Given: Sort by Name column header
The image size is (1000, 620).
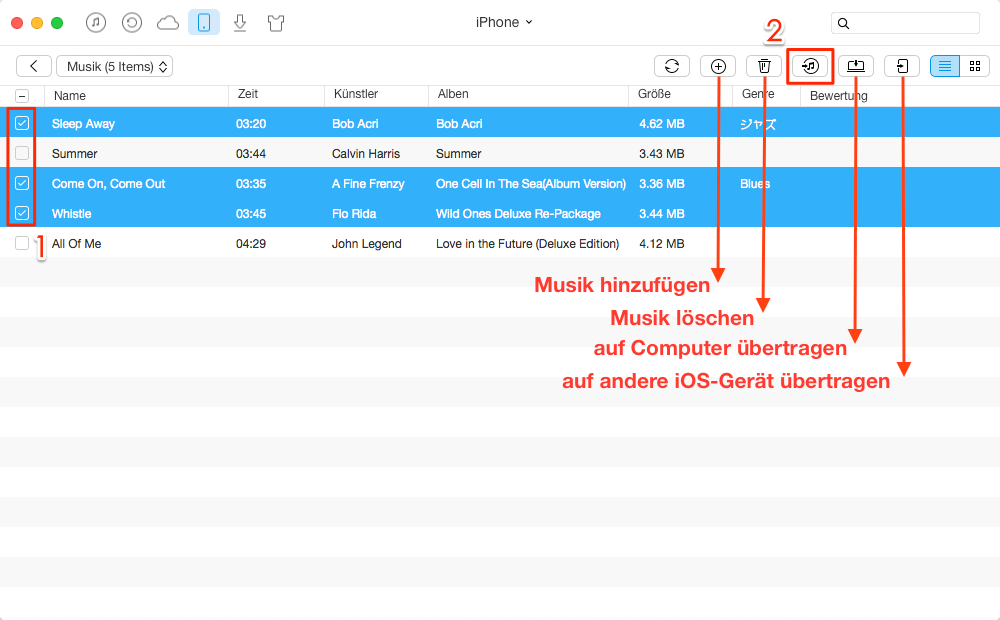Looking at the screenshot, I should (70, 96).
